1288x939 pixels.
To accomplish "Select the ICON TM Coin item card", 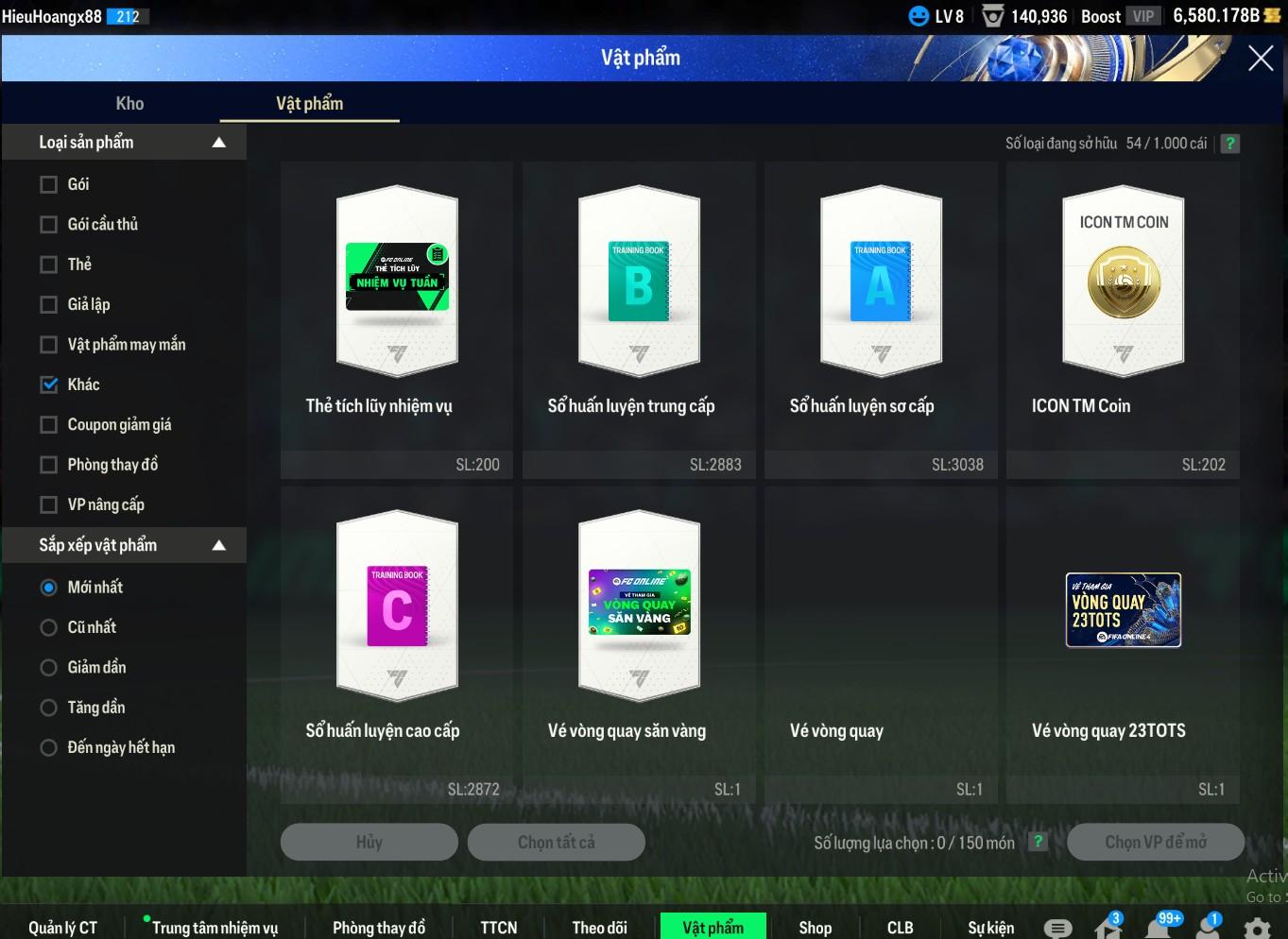I will coord(1123,321).
